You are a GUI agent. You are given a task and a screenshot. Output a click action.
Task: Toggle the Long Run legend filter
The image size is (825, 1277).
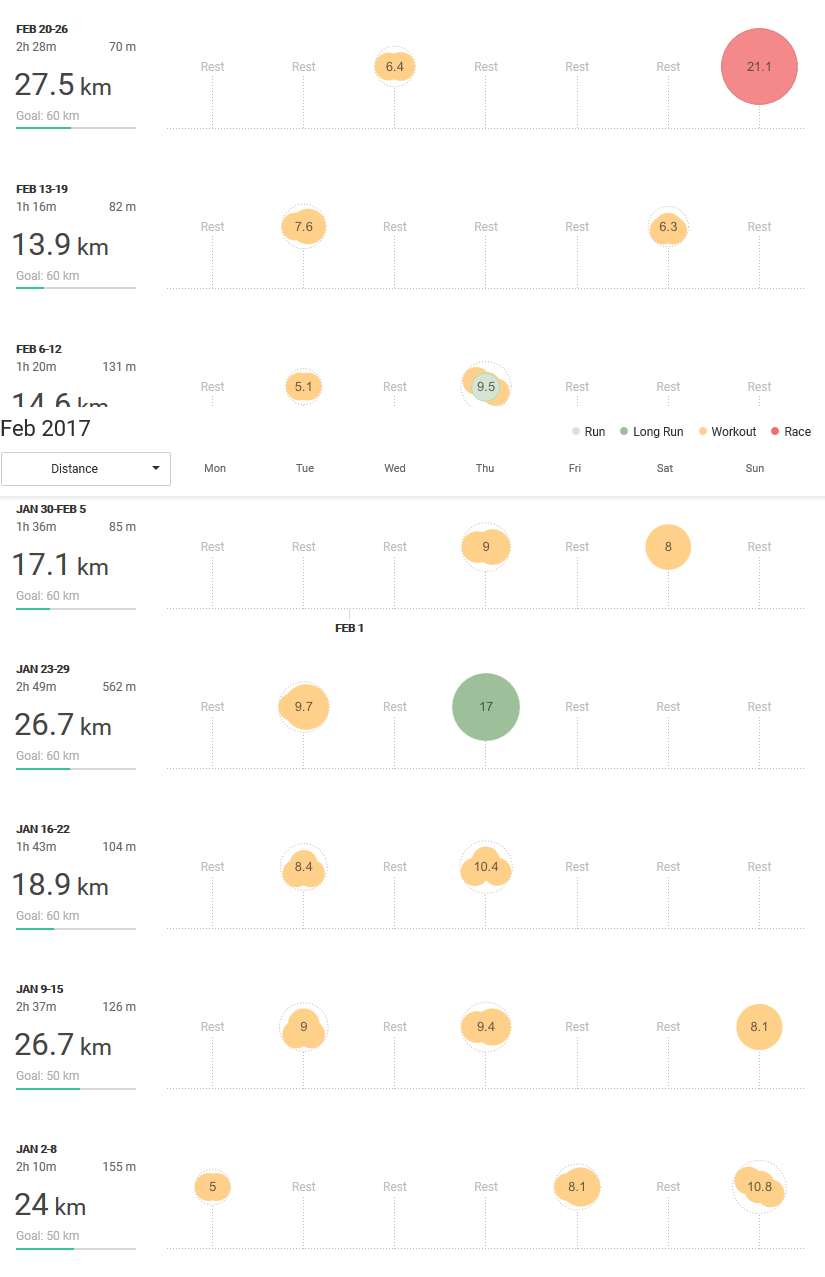651,432
